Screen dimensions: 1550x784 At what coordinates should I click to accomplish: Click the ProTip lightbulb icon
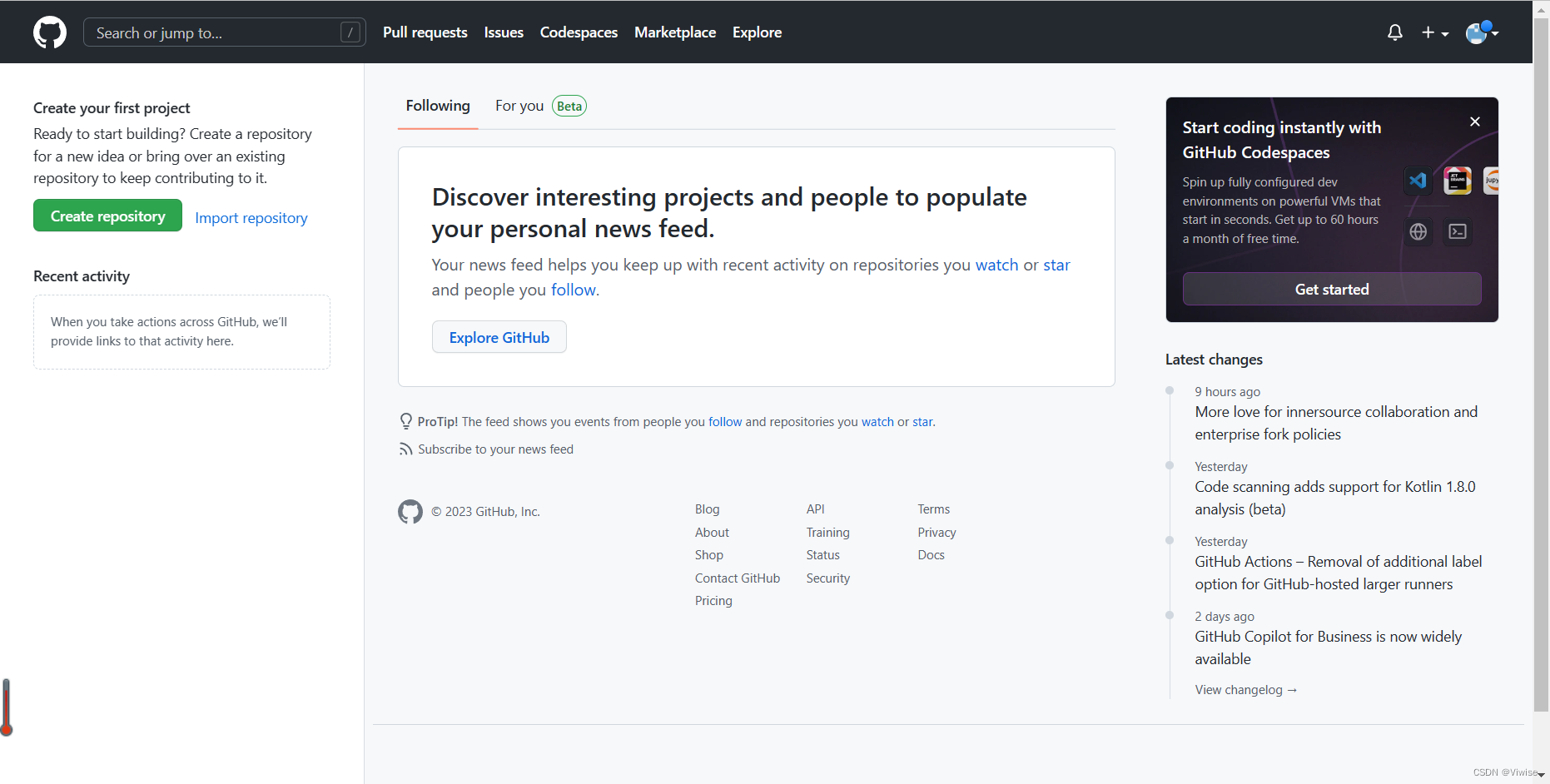pyautogui.click(x=406, y=421)
